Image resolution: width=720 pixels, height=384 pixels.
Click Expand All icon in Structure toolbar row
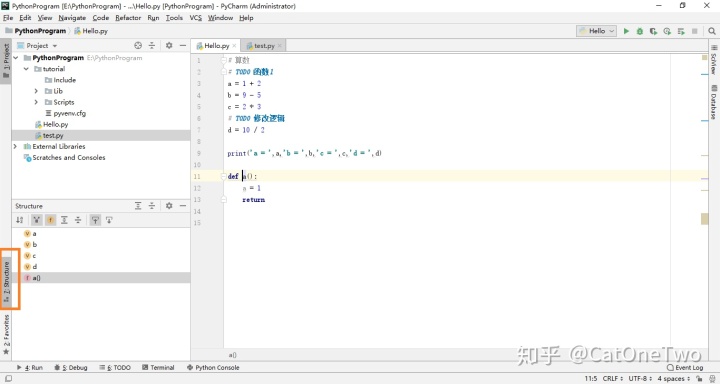[64, 220]
